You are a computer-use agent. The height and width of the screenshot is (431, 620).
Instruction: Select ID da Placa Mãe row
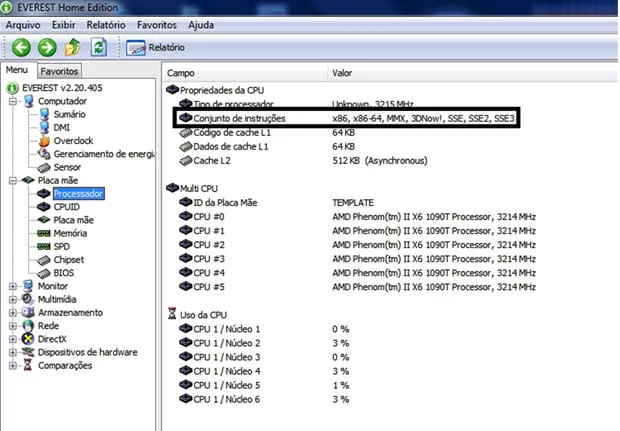point(276,203)
